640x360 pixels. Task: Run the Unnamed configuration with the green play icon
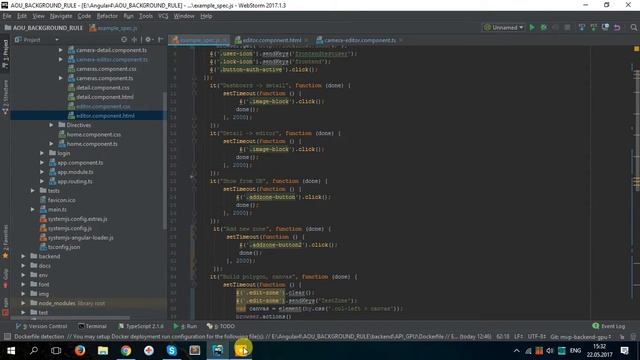pyautogui.click(x=532, y=28)
